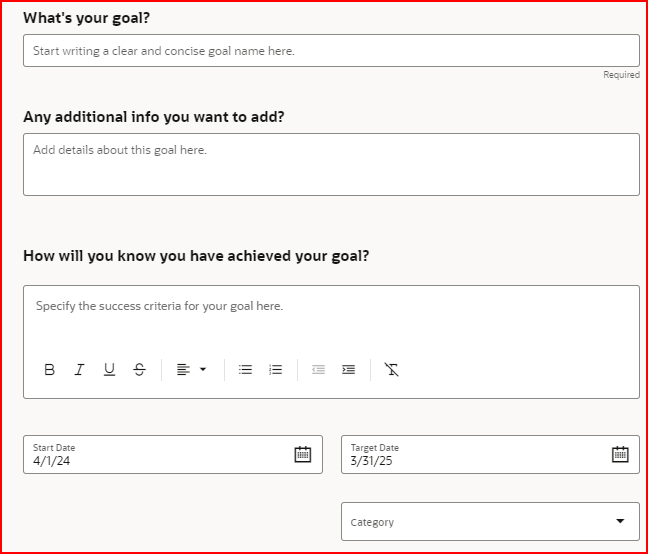Apply Italic formatting to success criteria

79,369
